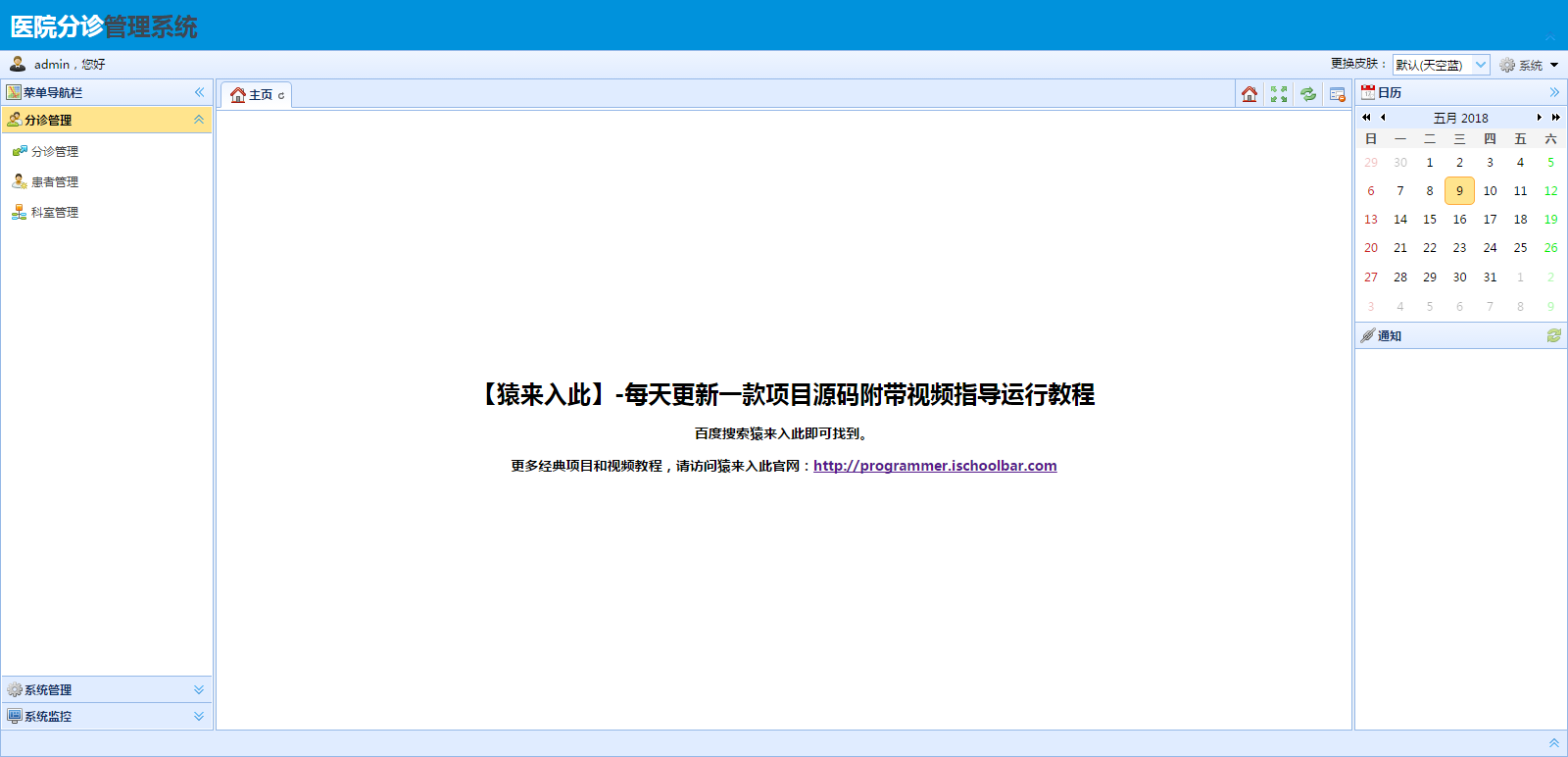Click the 系统管理 gear icon
This screenshot has width=1568, height=757.
(15, 689)
